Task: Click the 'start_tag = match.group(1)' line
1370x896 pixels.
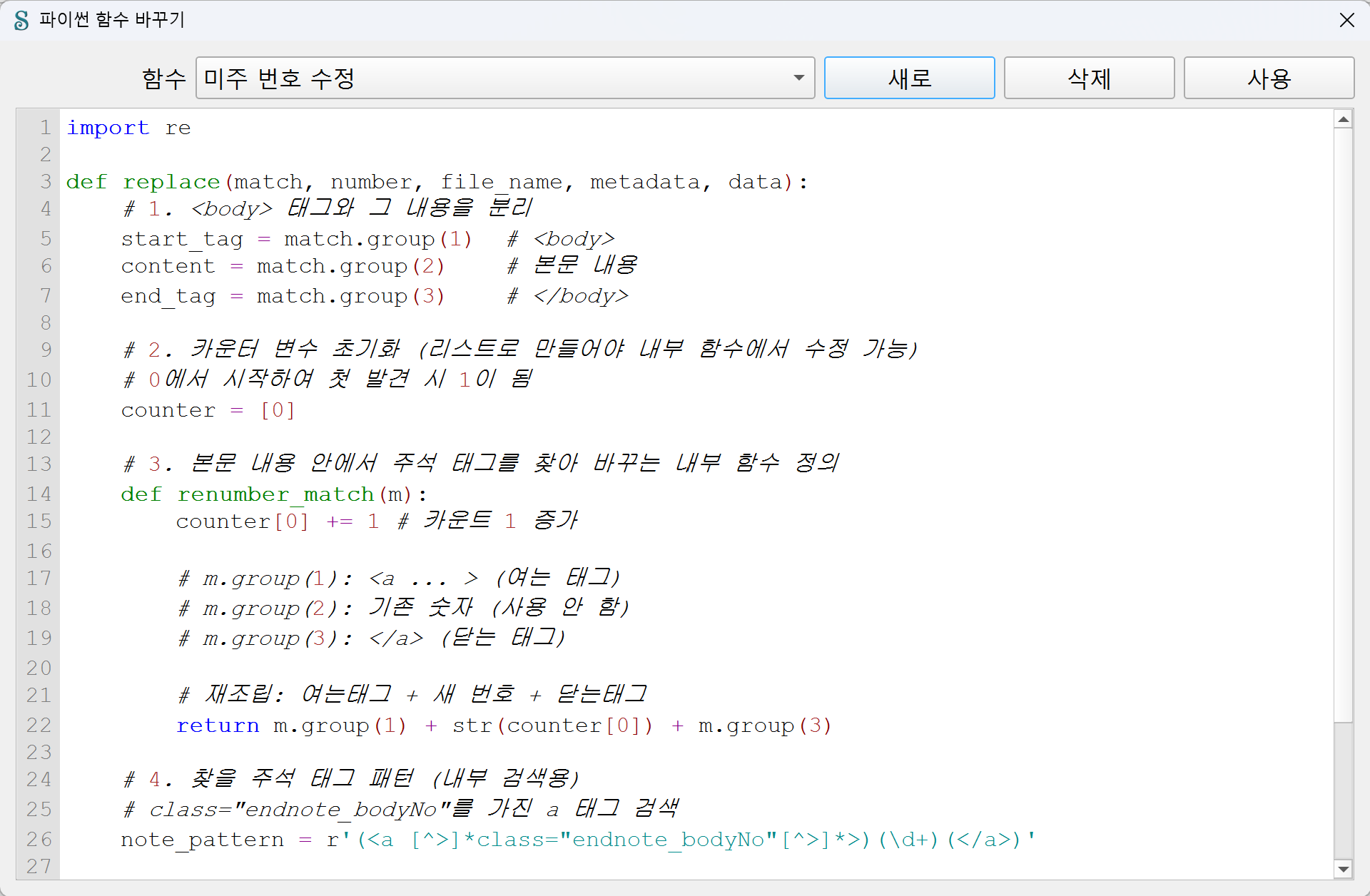Action: pyautogui.click(x=296, y=239)
